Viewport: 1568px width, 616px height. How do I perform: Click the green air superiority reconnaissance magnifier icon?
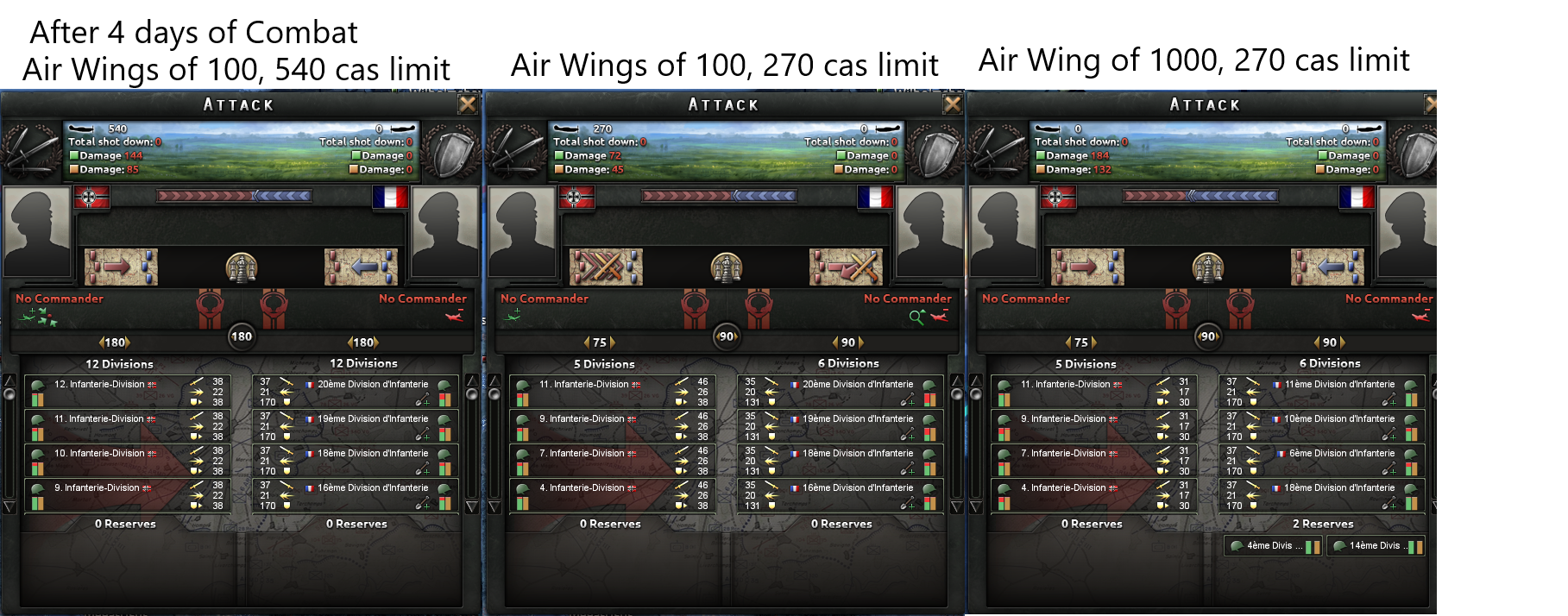pyautogui.click(x=916, y=318)
